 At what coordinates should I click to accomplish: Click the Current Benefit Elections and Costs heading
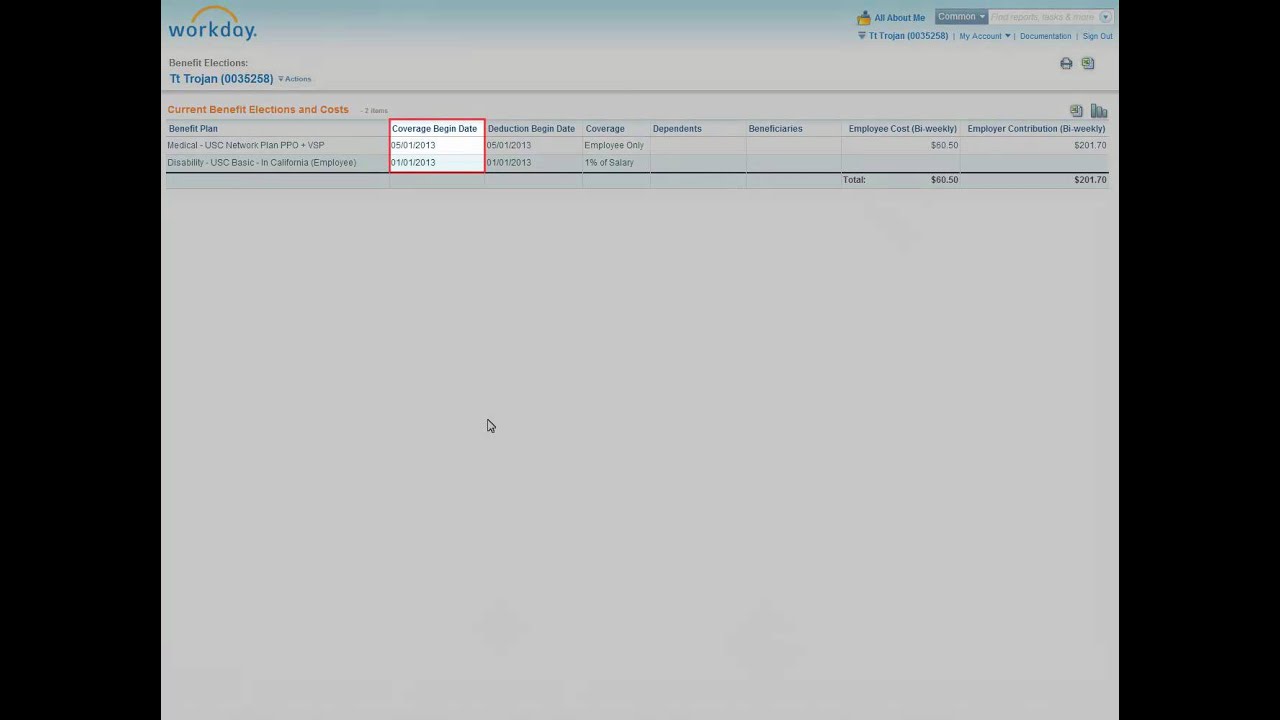[x=258, y=110]
